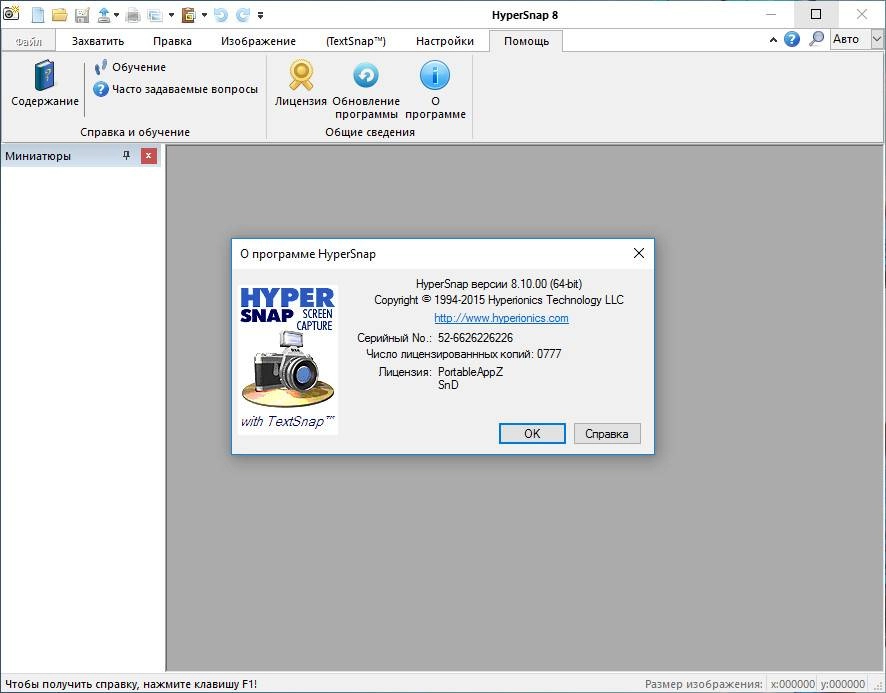The height and width of the screenshot is (693, 886).
Task: Open a file using the folder icon
Action: click(x=60, y=15)
